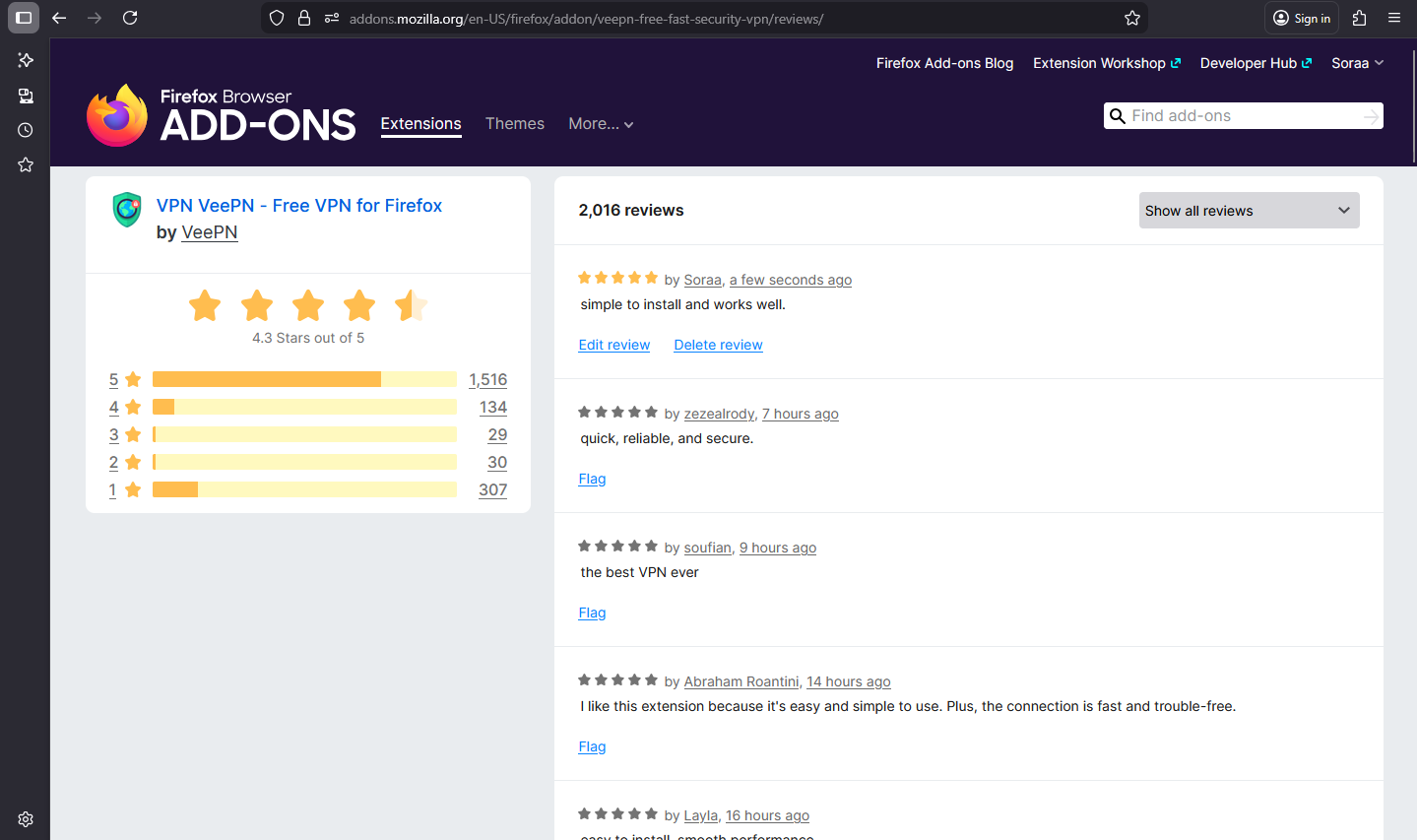1417x840 pixels.
Task: Expand the Soraa user menu
Action: point(1357,63)
